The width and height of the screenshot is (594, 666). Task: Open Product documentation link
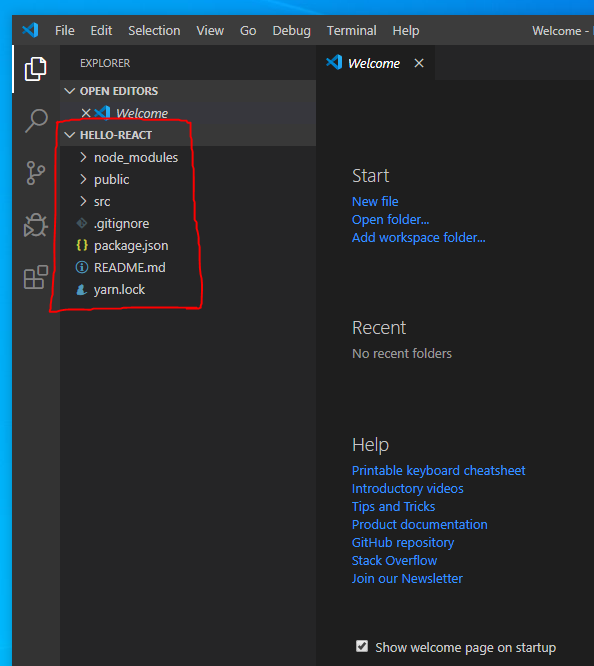[419, 525]
